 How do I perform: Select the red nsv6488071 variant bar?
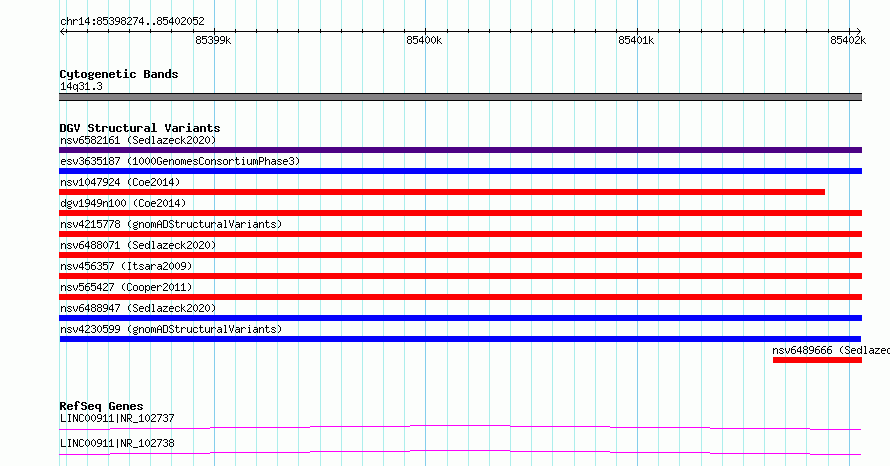tap(460, 255)
